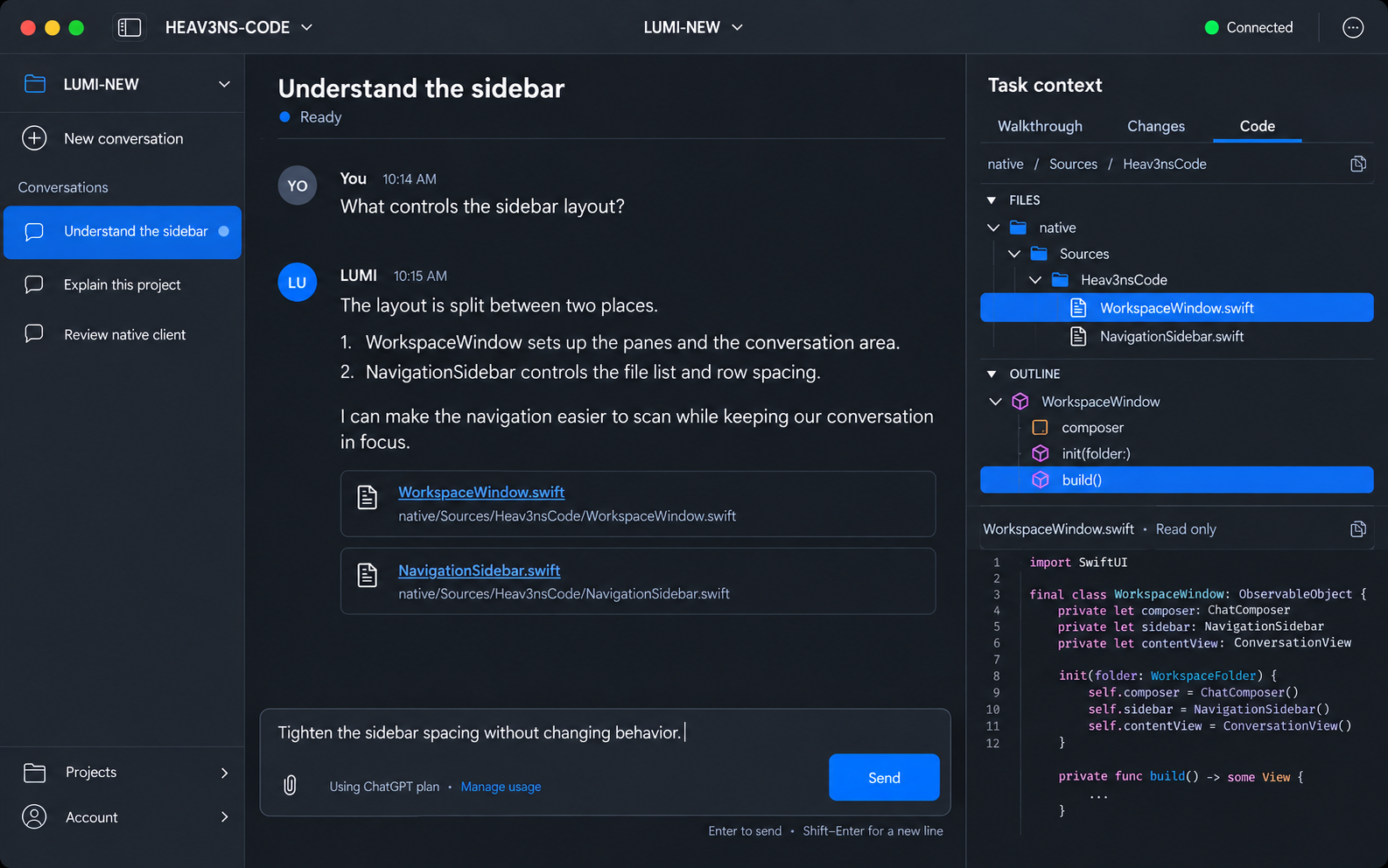Collapse the FILES section triangle
1388x868 pixels.
[x=992, y=200]
